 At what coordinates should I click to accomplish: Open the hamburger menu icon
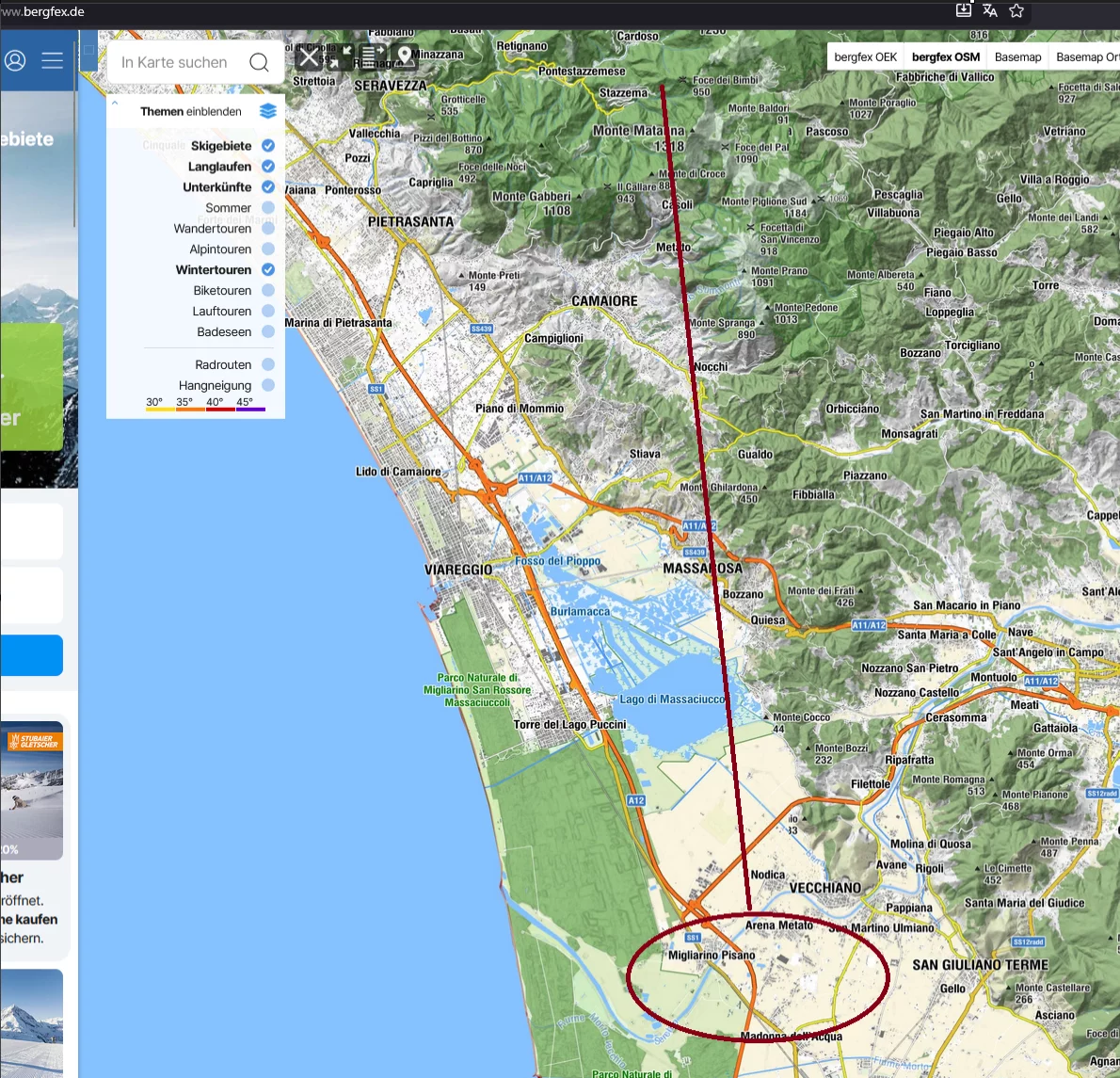[53, 61]
